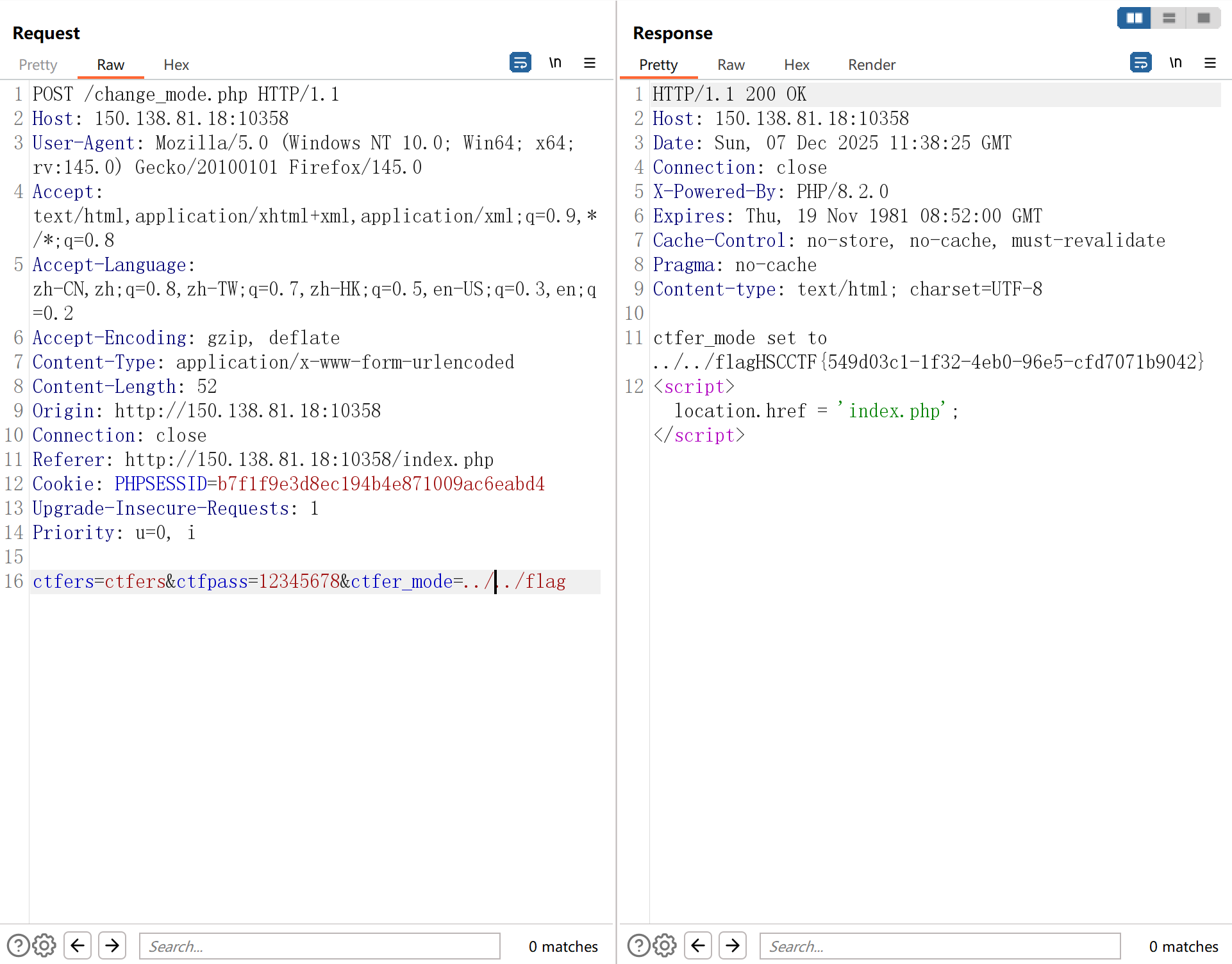The height and width of the screenshot is (964, 1232).
Task: Click the Request search input field
Action: click(319, 946)
